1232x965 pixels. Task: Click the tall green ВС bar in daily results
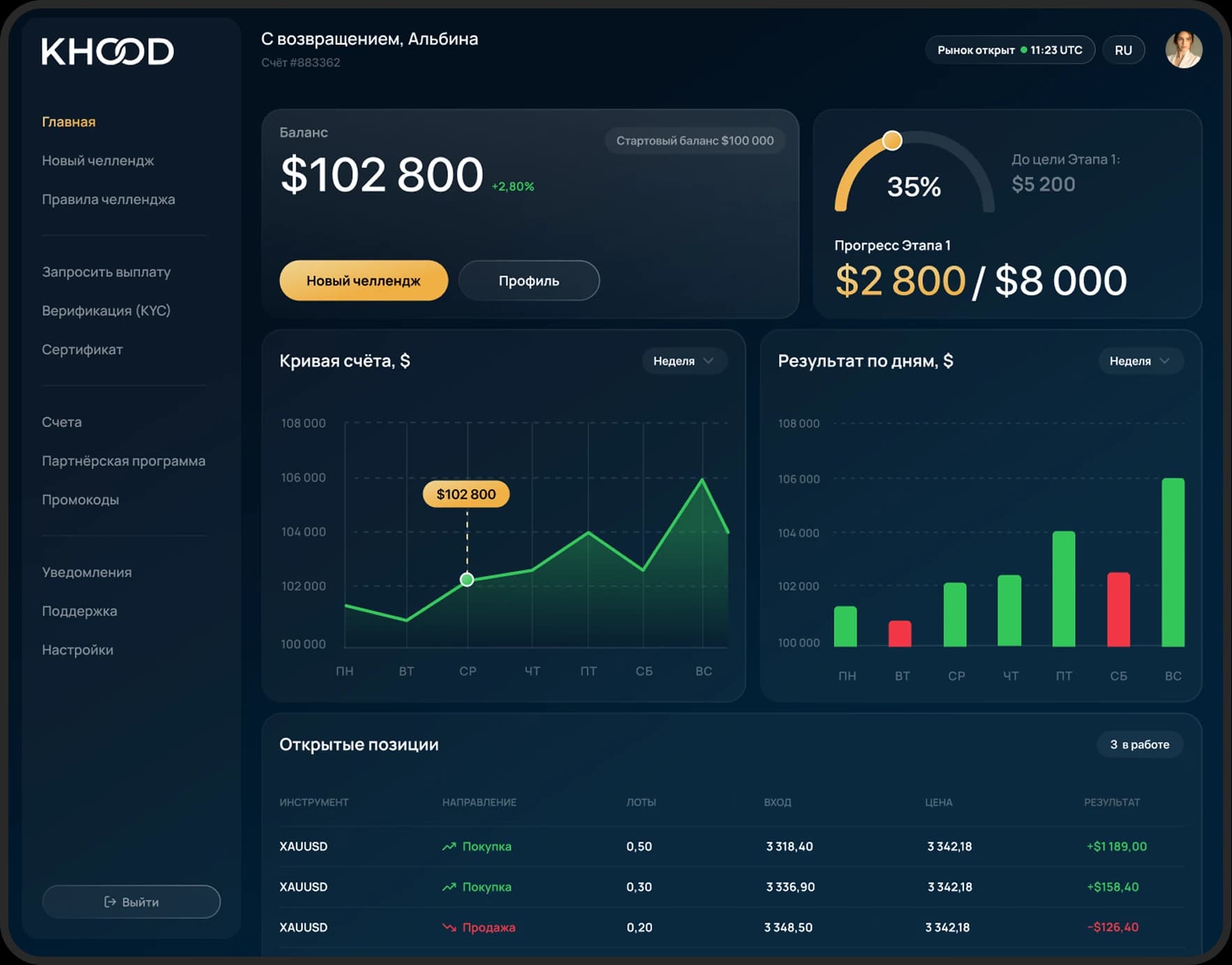click(1173, 562)
